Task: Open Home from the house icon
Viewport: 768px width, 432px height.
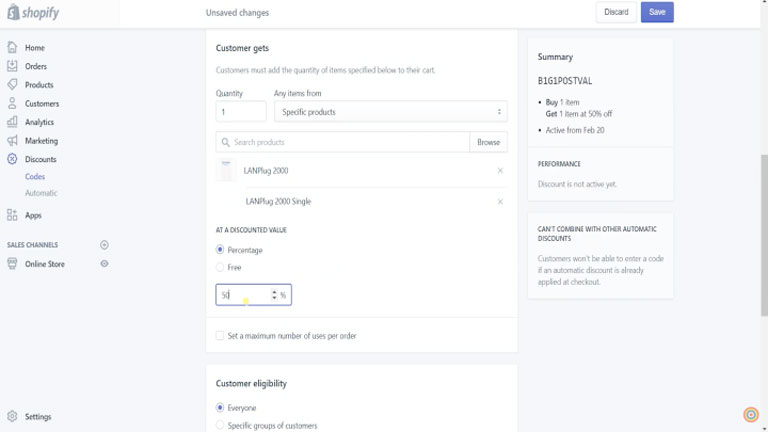Action: (12, 48)
